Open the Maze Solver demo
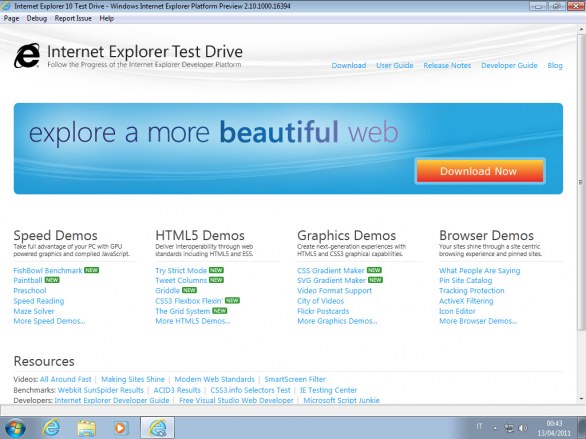This screenshot has width=586, height=439. pyautogui.click(x=34, y=311)
